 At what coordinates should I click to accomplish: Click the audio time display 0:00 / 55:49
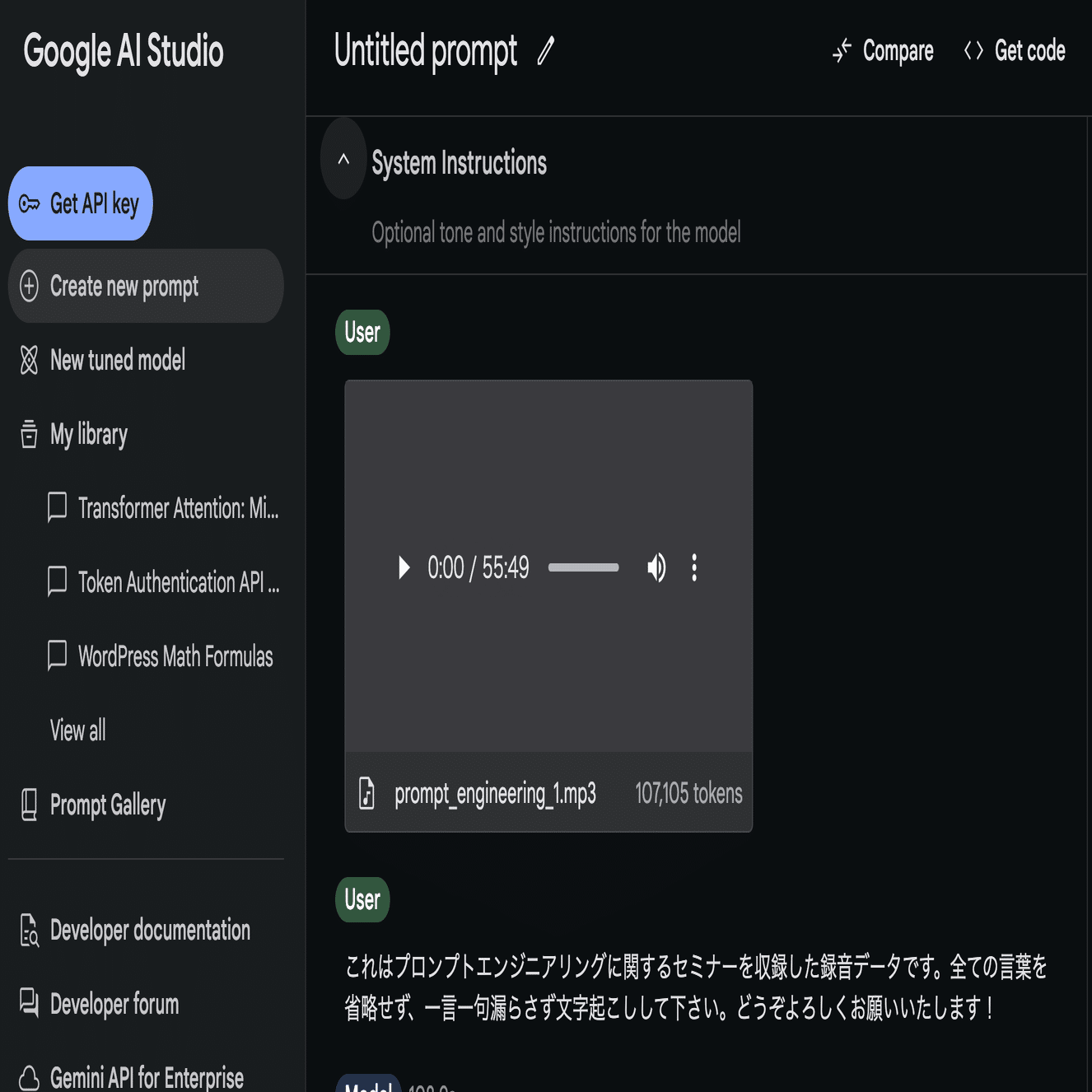(478, 567)
